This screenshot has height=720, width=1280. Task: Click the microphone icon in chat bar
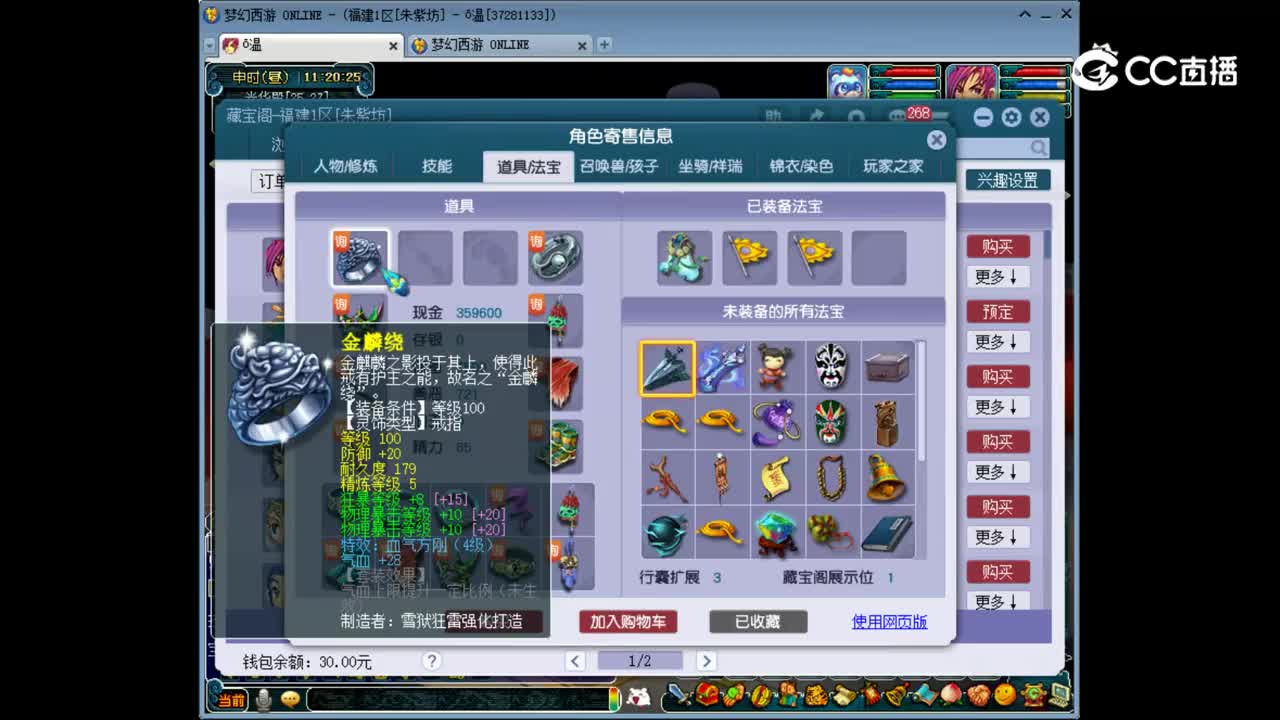(x=264, y=699)
